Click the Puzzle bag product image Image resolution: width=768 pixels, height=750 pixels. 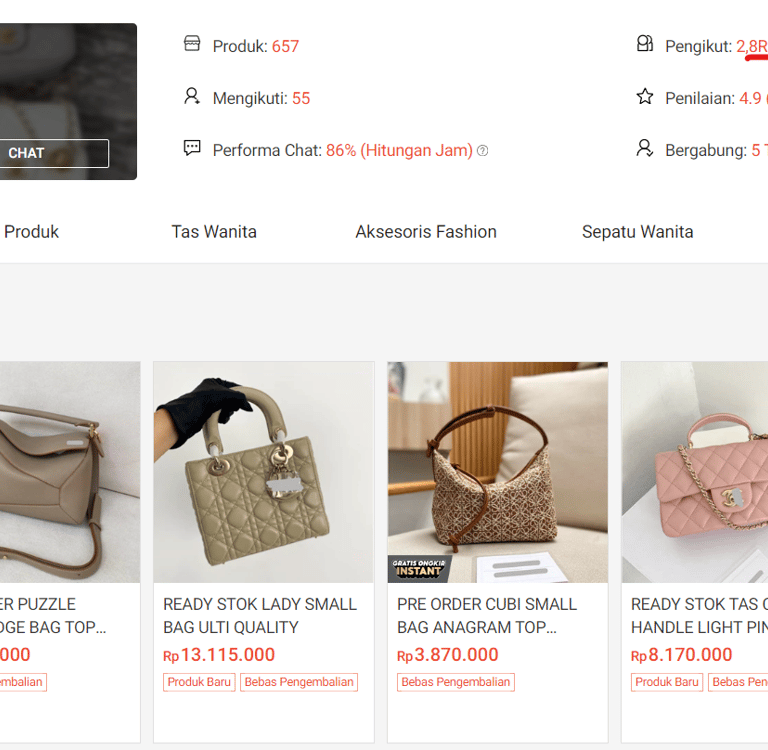pos(69,472)
